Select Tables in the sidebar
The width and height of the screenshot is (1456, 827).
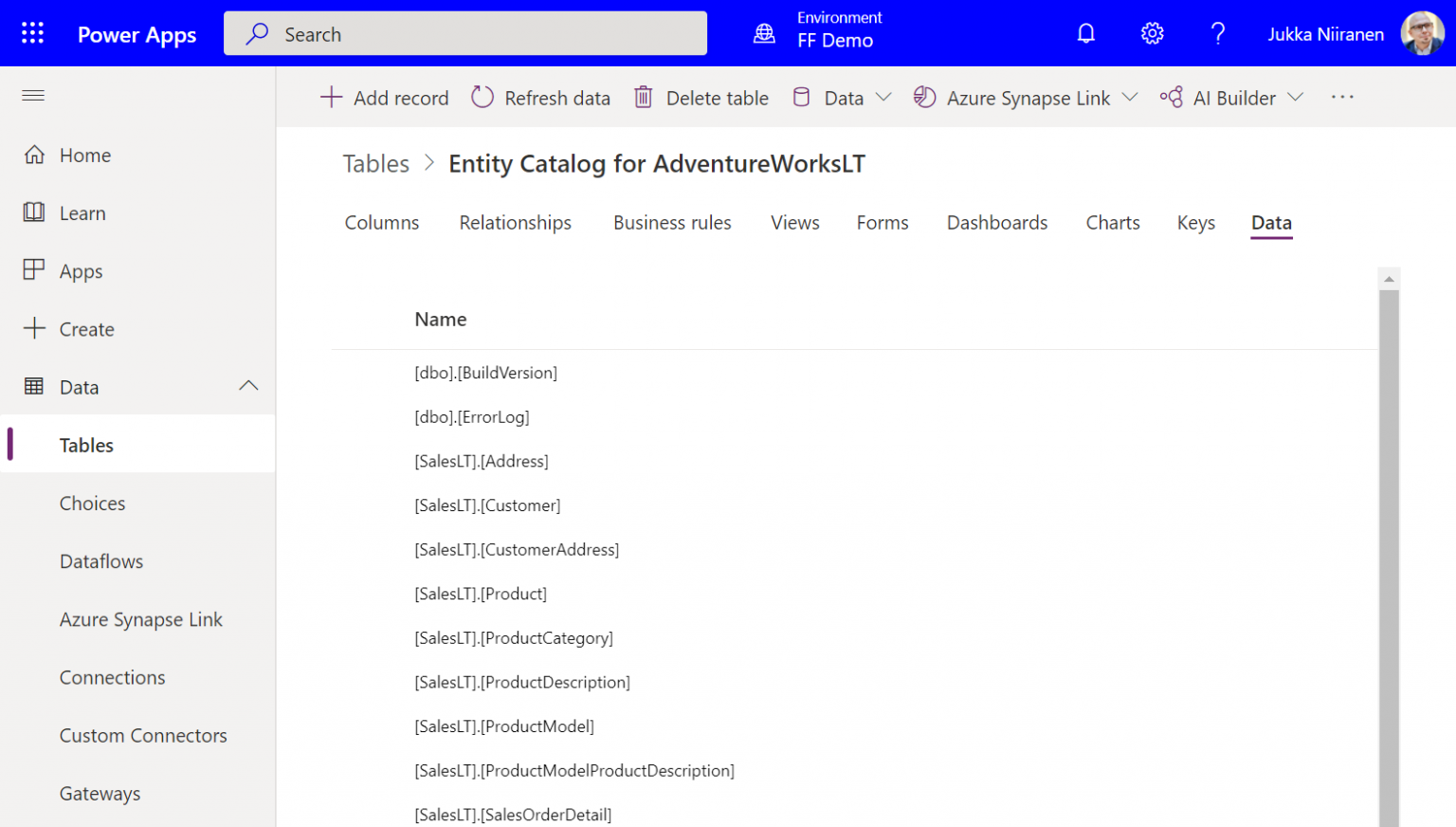pos(137,445)
